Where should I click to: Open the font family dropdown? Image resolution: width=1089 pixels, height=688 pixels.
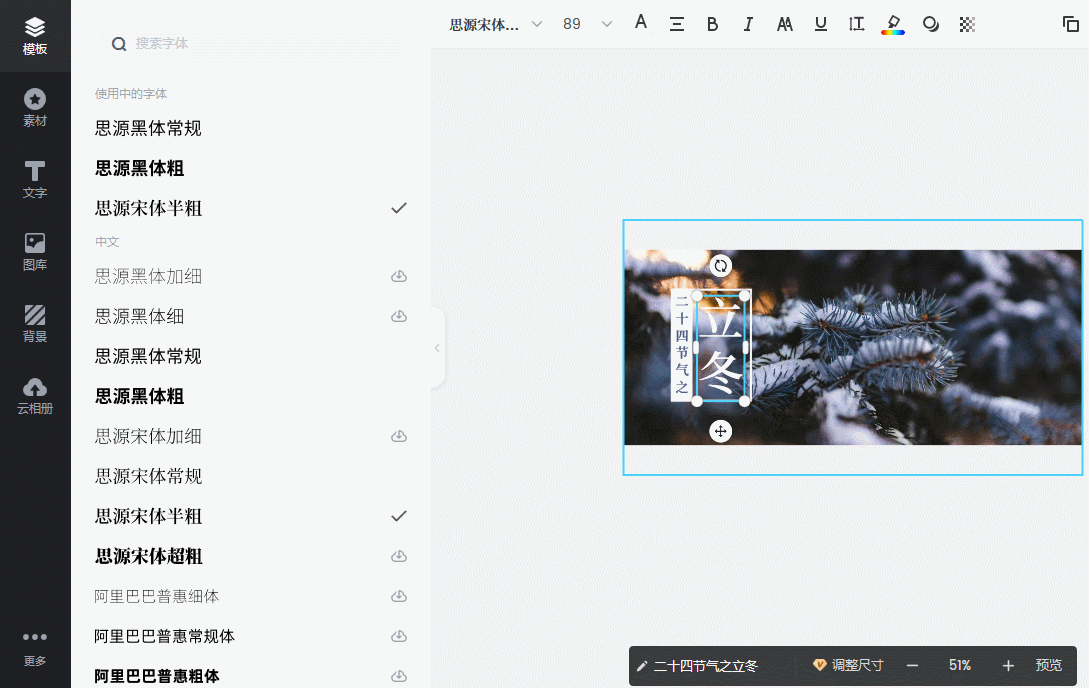point(496,24)
